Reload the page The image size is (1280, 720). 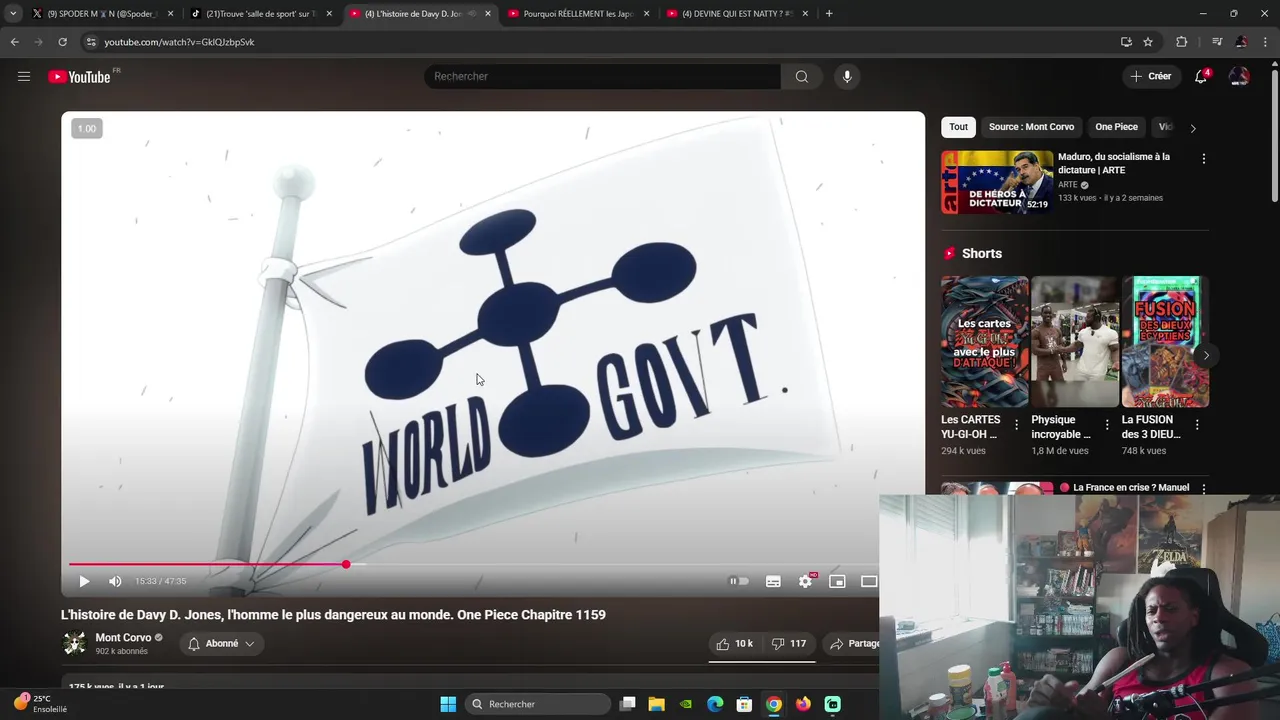[62, 42]
